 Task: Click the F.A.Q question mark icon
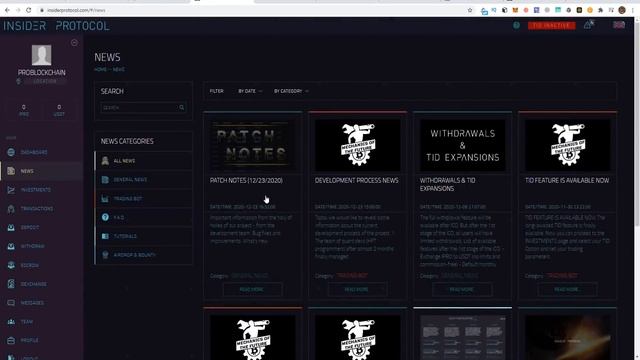tap(105, 217)
